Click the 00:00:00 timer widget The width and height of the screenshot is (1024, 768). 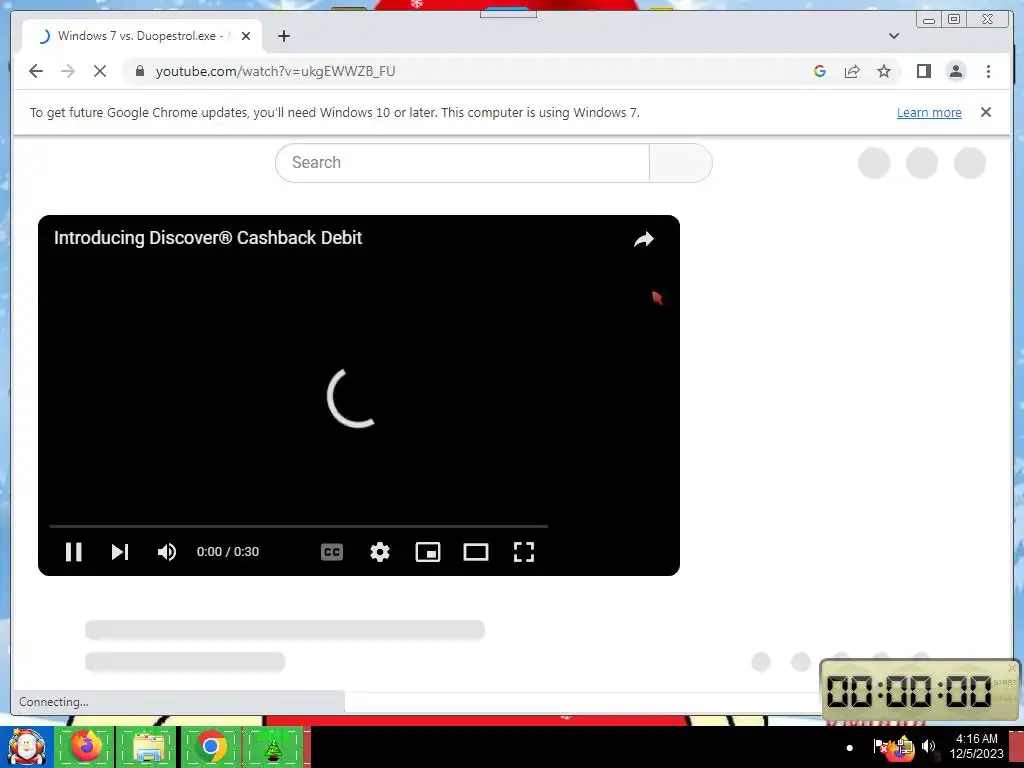[920, 690]
